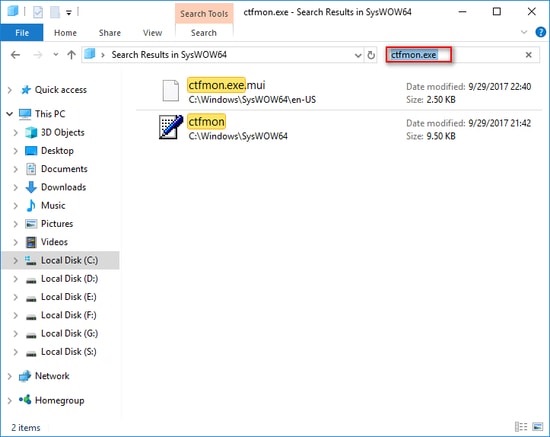
Task: Switch to details view icon in status bar
Action: pyautogui.click(x=521, y=427)
